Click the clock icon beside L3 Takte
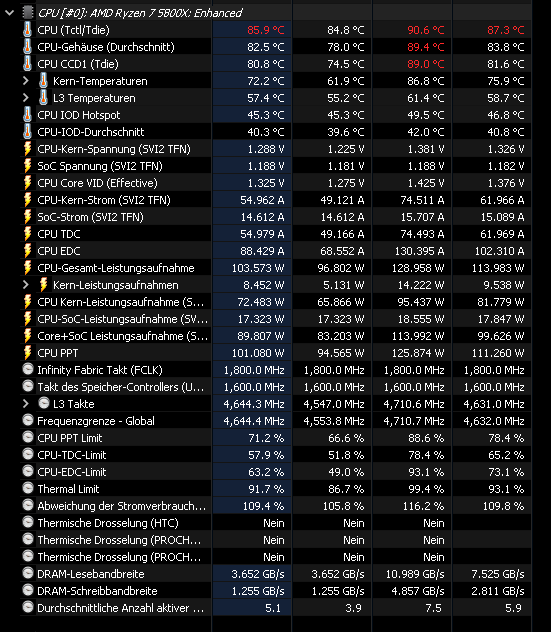Screen dimensions: 551x632 click(x=44, y=403)
